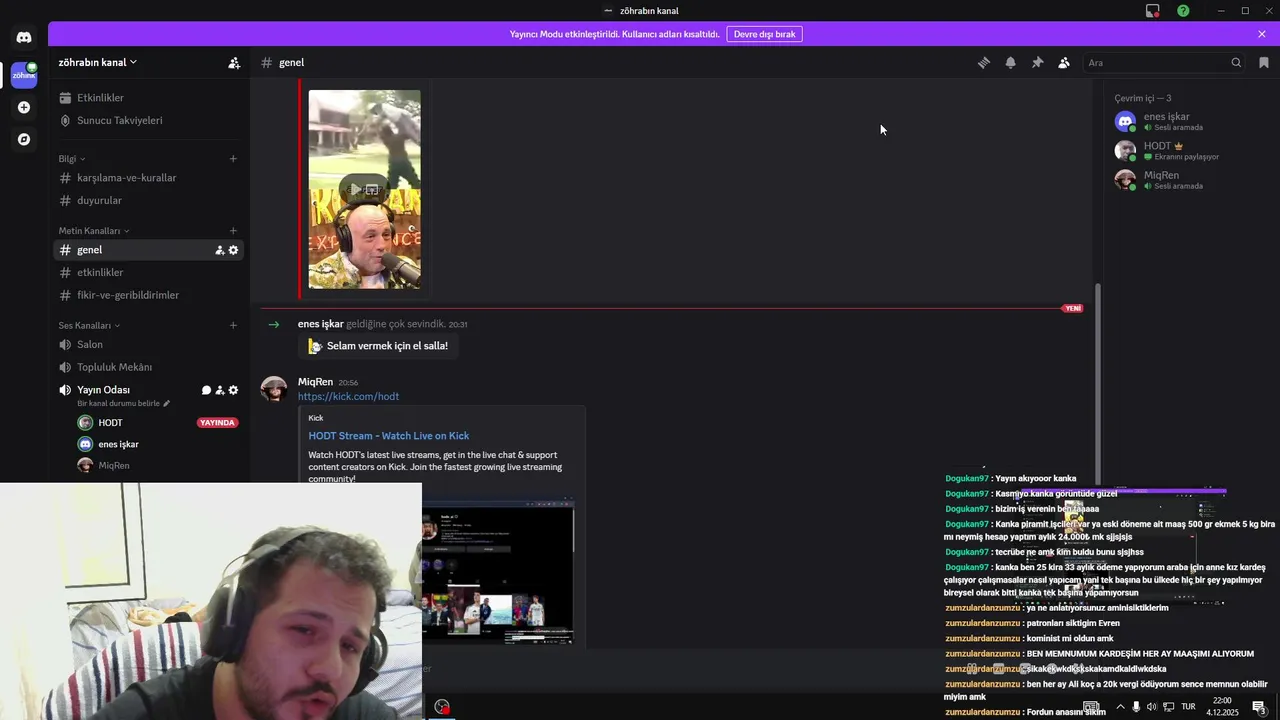Select the zöhrabın kanal server icon
Viewport: 1280px width, 720px height.
pos(24,74)
